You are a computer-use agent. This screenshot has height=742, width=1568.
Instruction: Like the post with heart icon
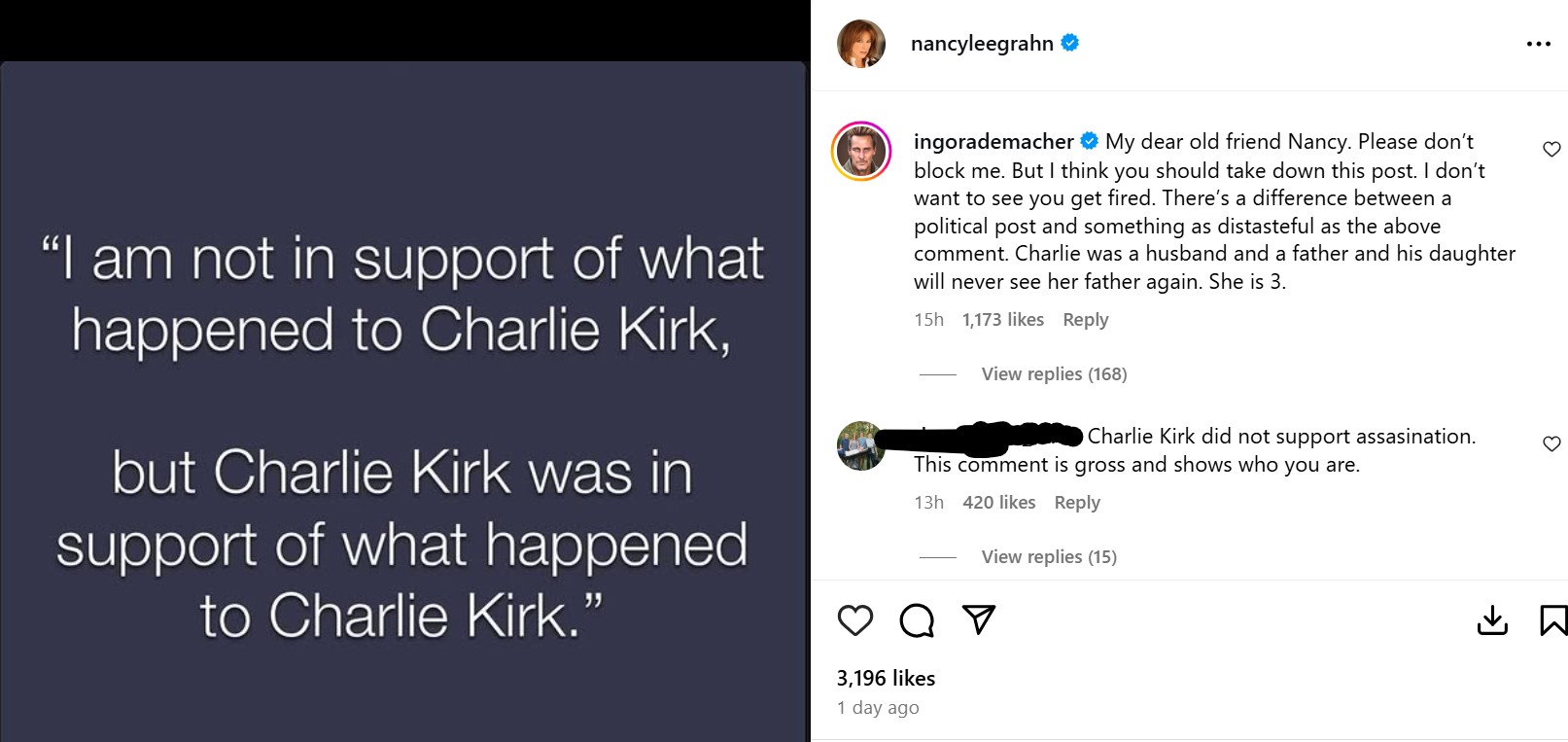[855, 620]
